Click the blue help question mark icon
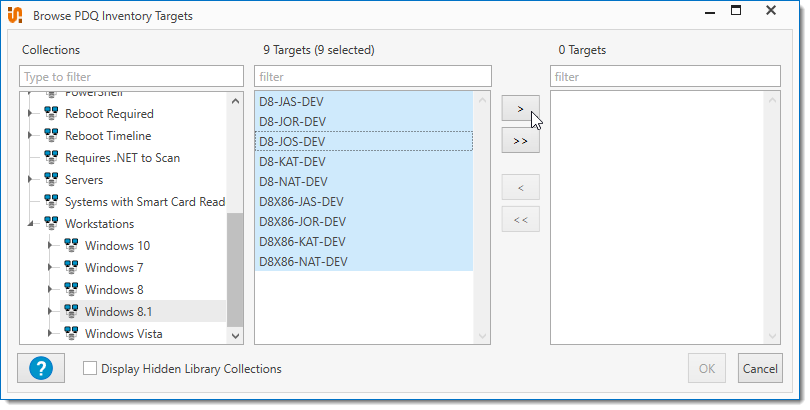Image resolution: width=810 pixels, height=410 pixels. tap(41, 368)
